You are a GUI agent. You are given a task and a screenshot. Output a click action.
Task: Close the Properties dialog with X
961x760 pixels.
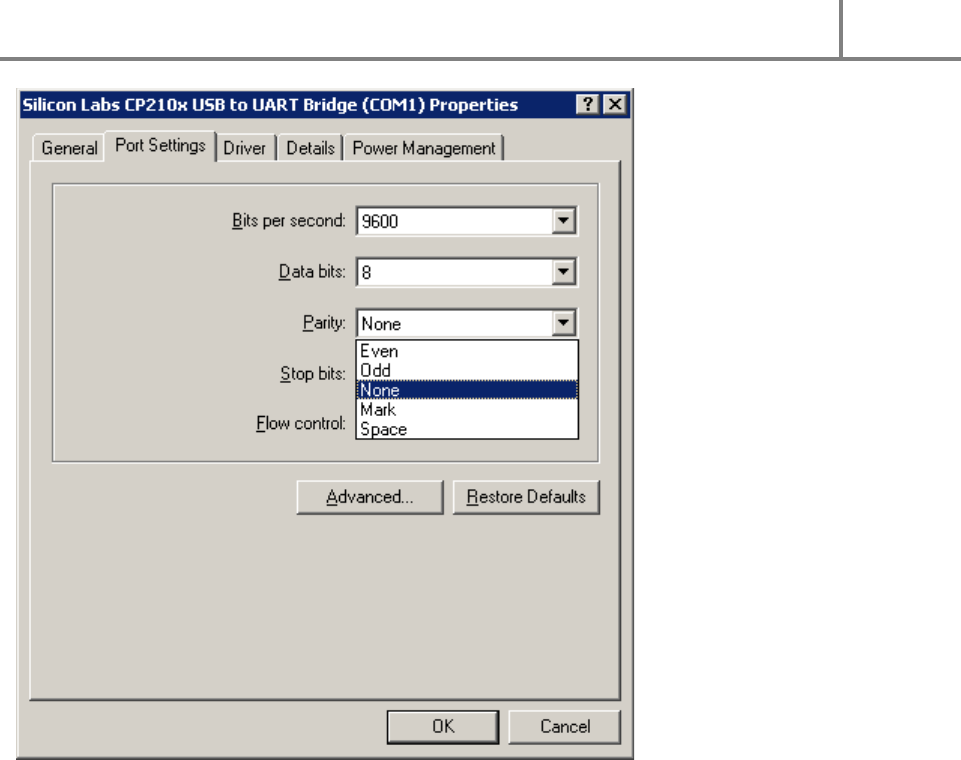[615, 104]
